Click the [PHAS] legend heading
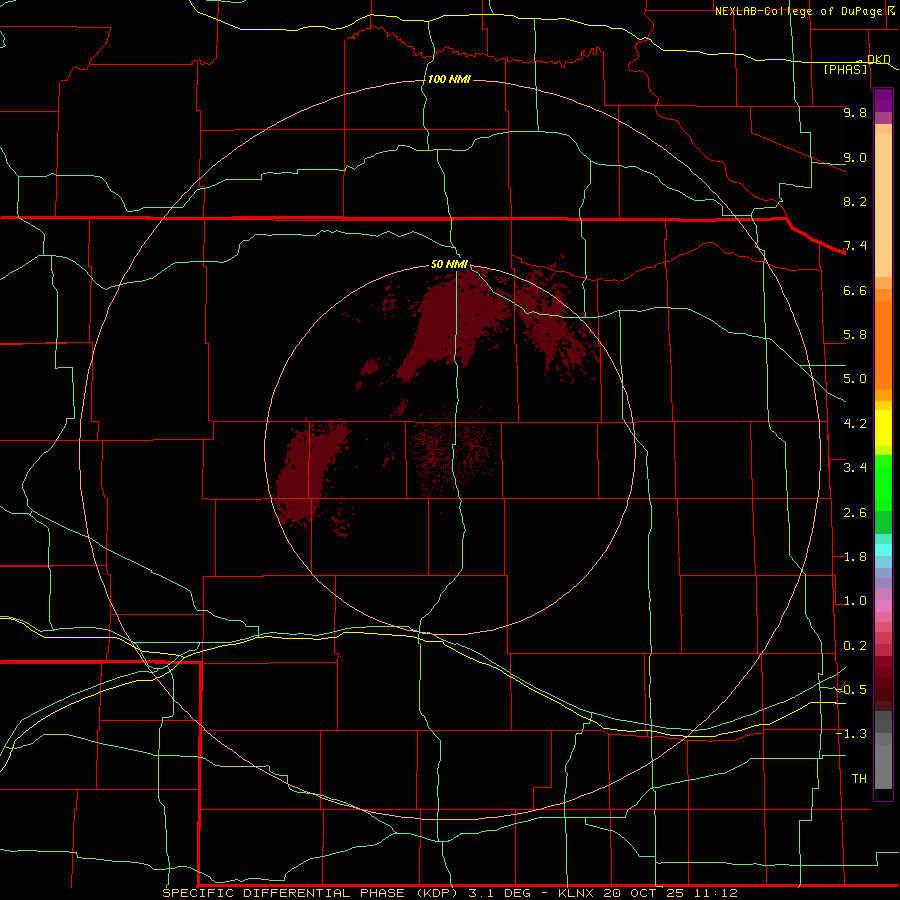Screen dimensions: 900x900 click(846, 69)
